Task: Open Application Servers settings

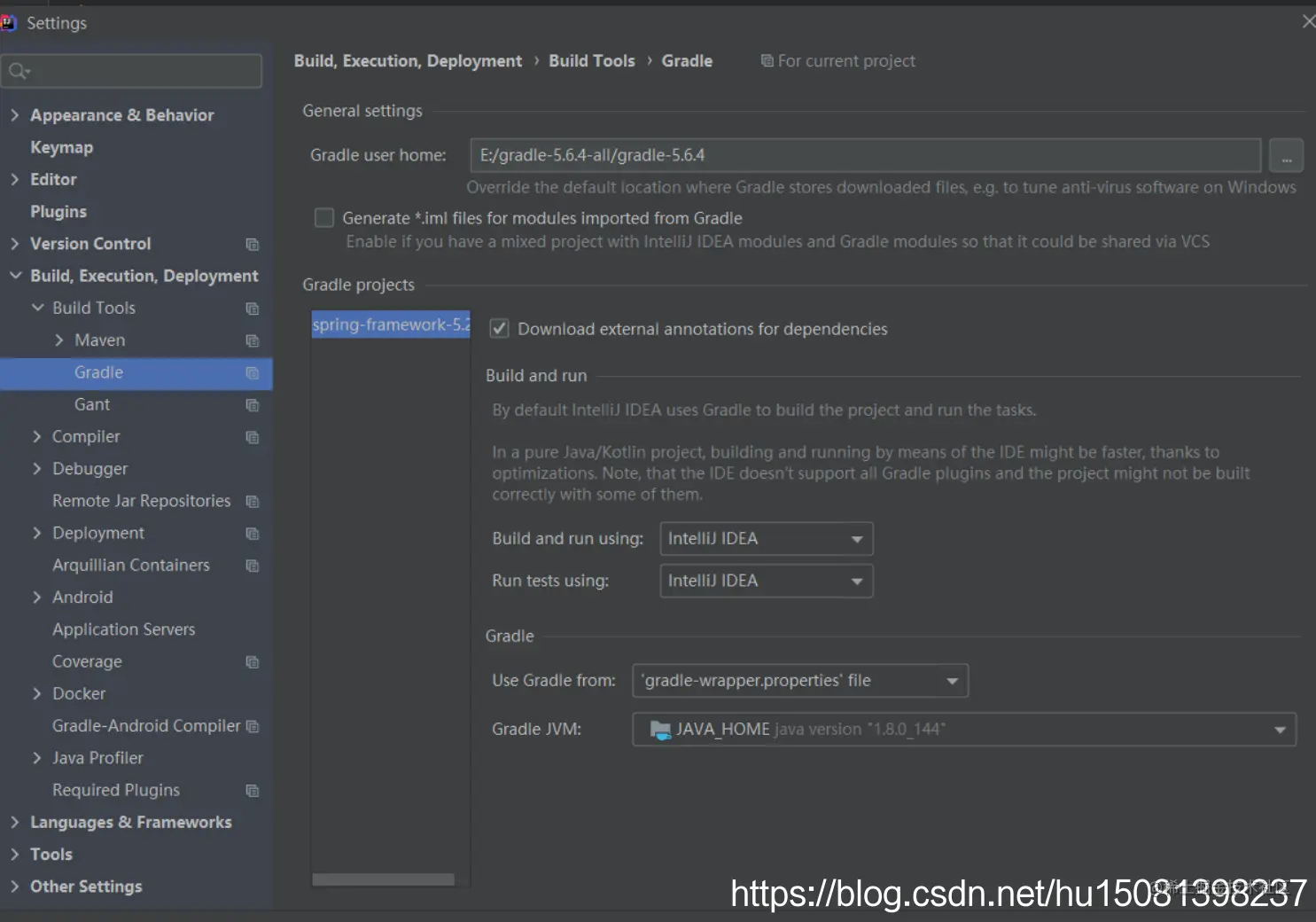Action: click(x=123, y=629)
